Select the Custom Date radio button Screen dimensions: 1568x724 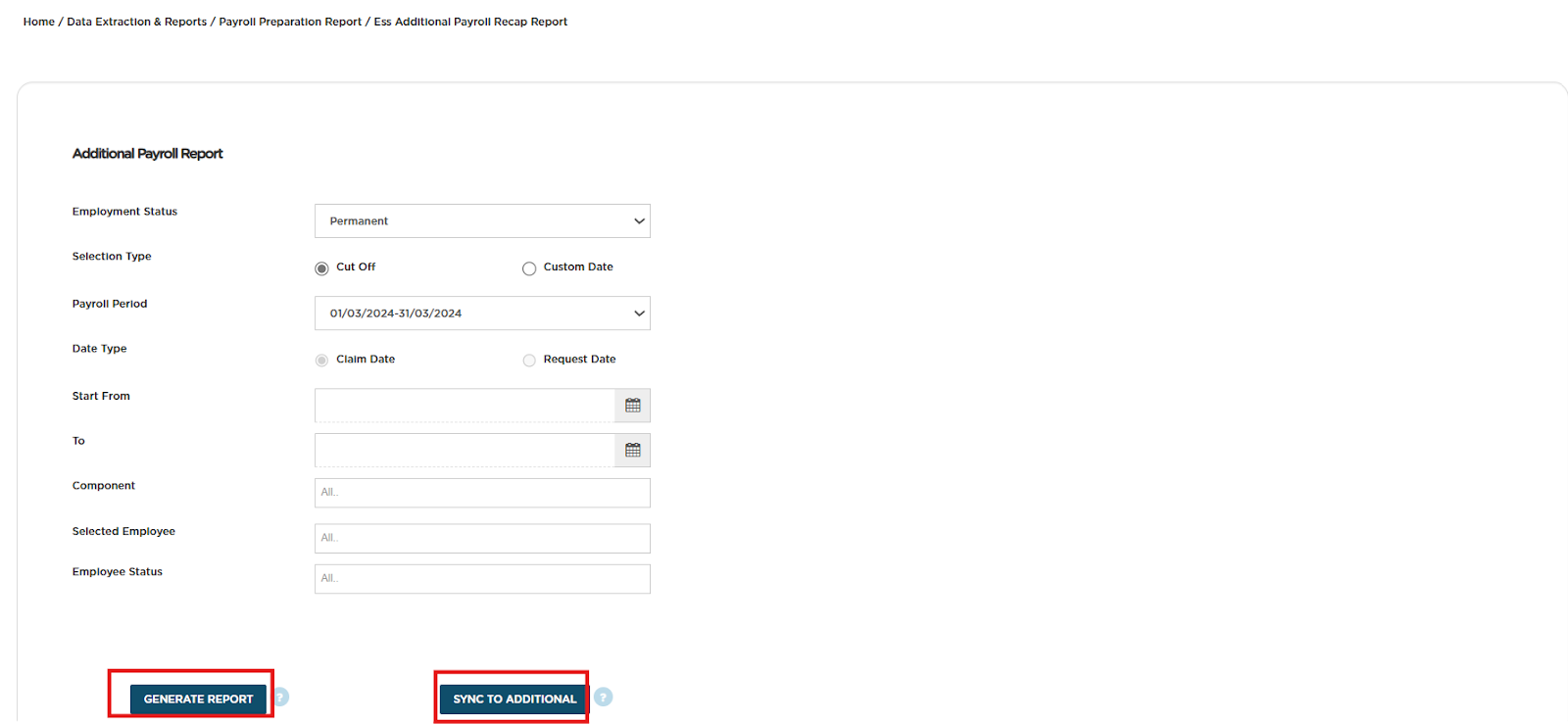pyautogui.click(x=529, y=268)
